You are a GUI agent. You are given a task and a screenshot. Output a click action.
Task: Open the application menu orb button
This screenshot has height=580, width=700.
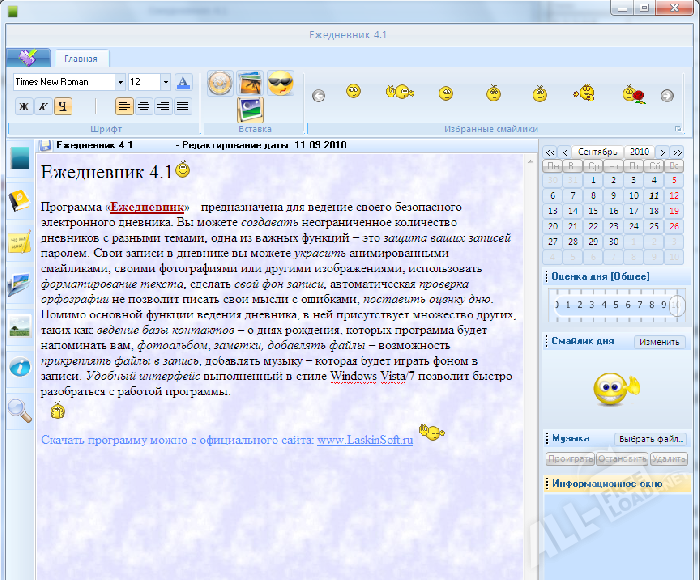[27, 57]
